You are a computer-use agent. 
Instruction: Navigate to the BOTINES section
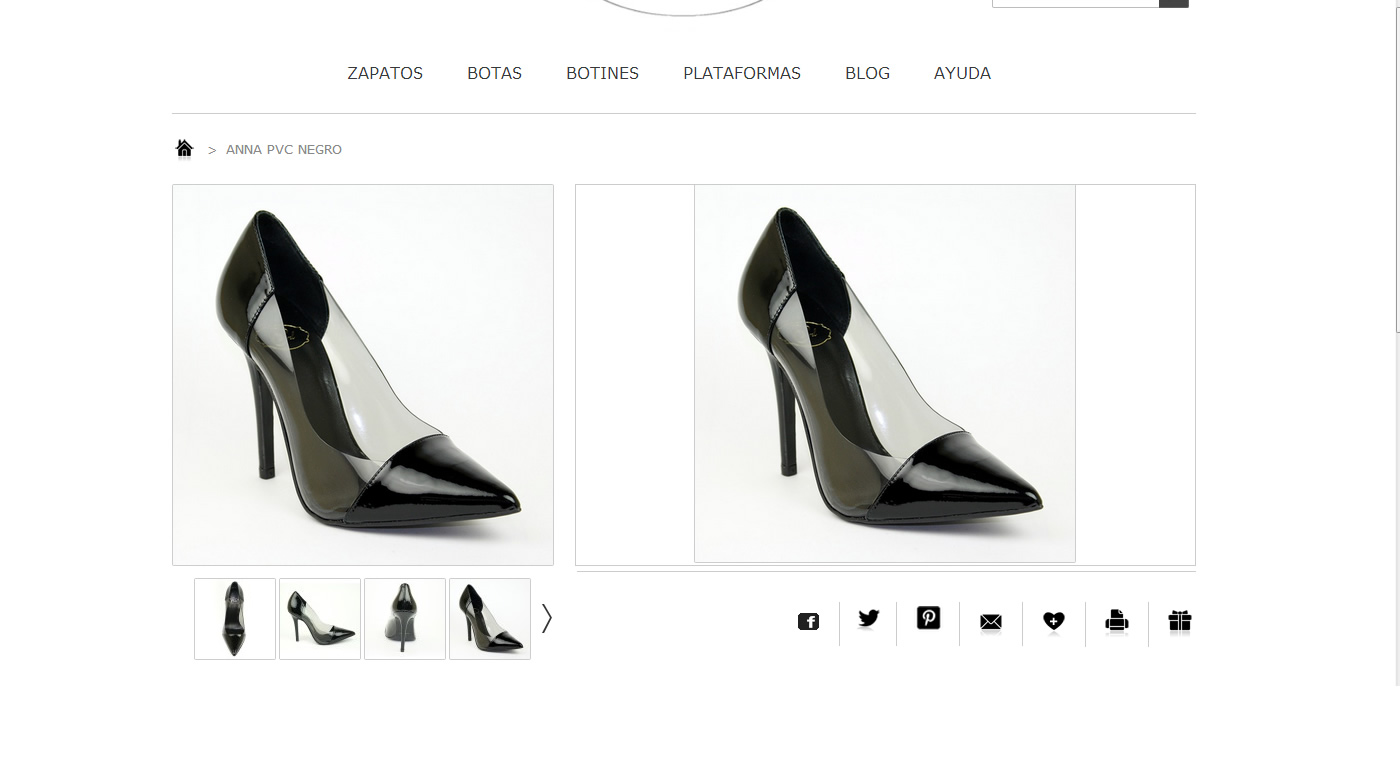click(x=602, y=73)
